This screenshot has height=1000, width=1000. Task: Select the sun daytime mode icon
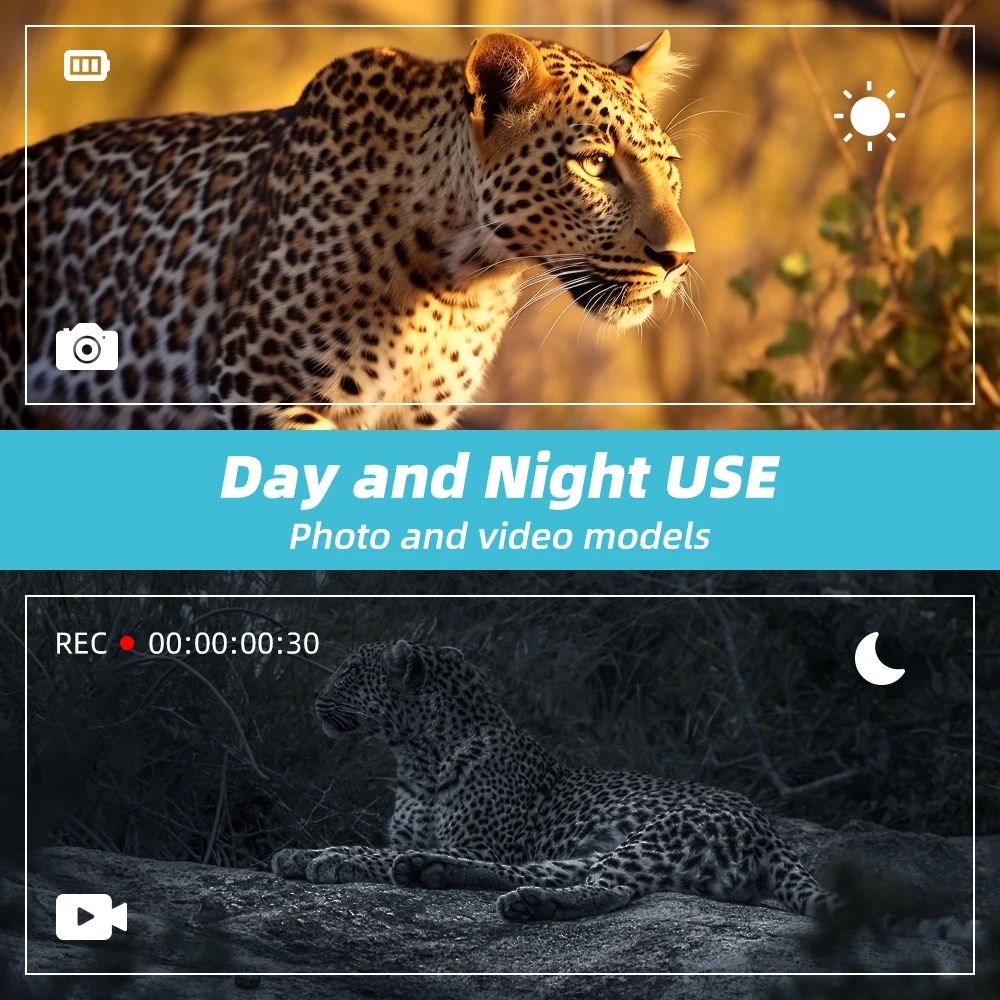(869, 116)
